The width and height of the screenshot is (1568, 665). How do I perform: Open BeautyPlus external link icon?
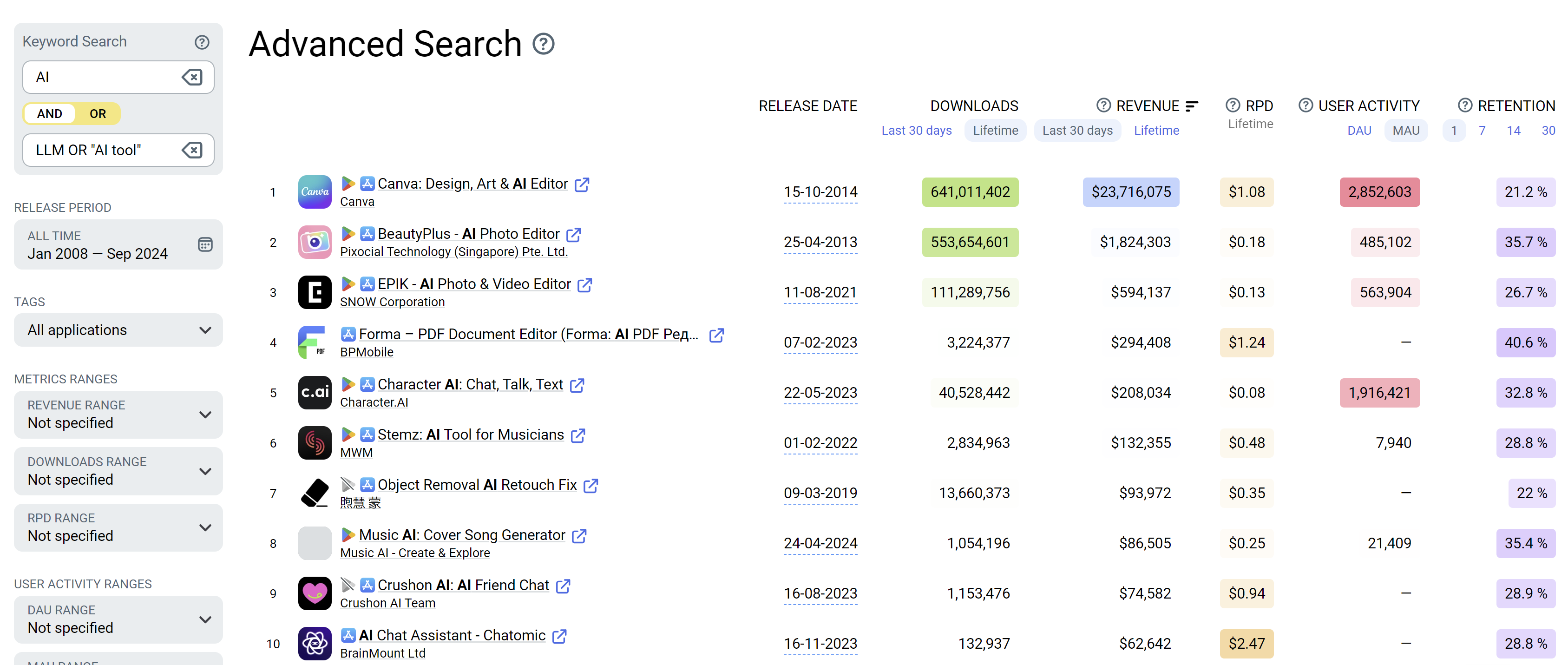click(573, 235)
